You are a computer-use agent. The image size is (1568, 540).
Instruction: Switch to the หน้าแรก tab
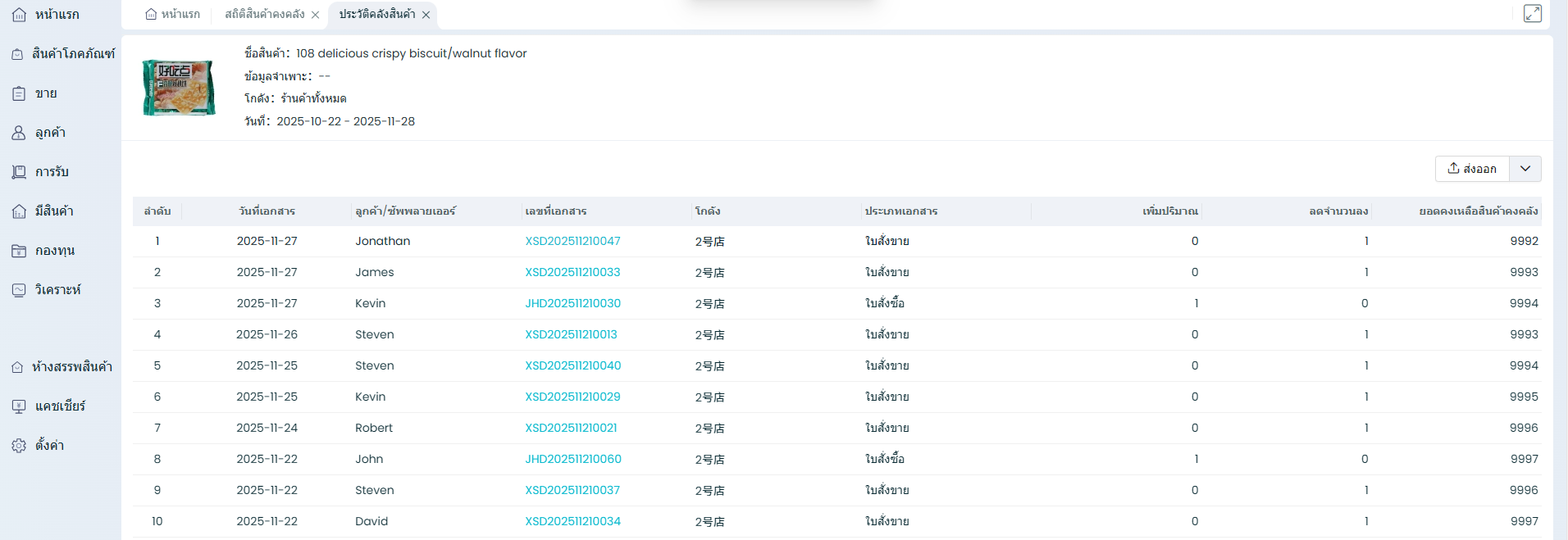[173, 15]
